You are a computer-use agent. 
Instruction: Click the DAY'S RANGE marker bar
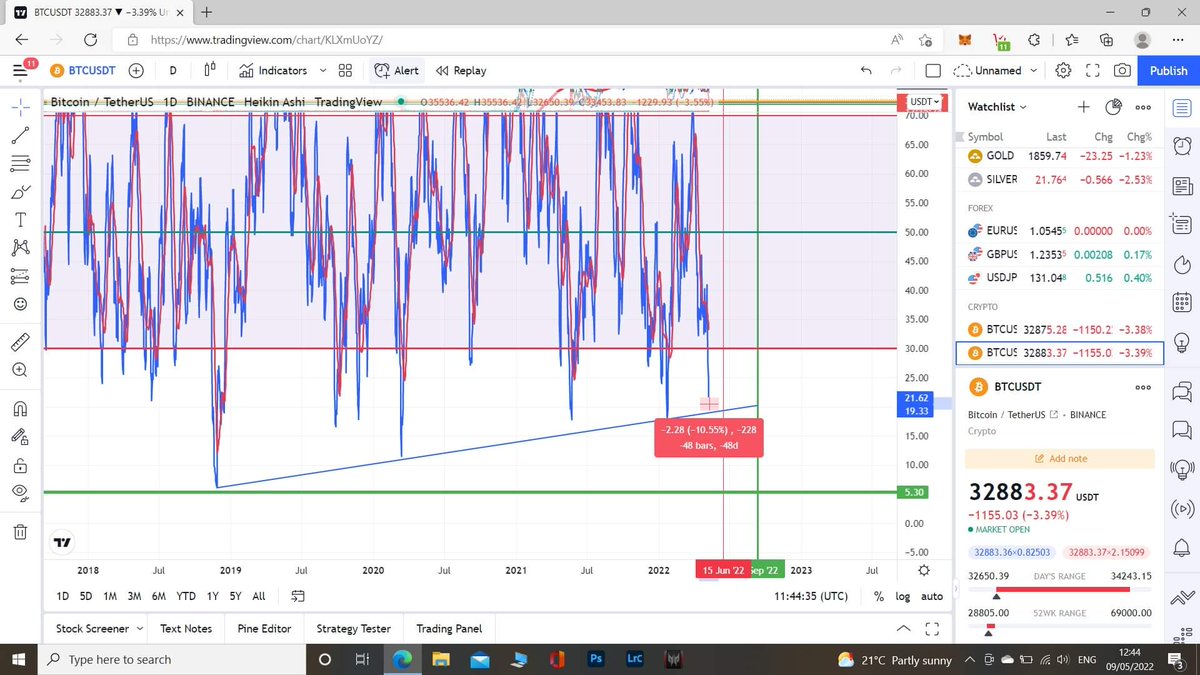click(1059, 590)
